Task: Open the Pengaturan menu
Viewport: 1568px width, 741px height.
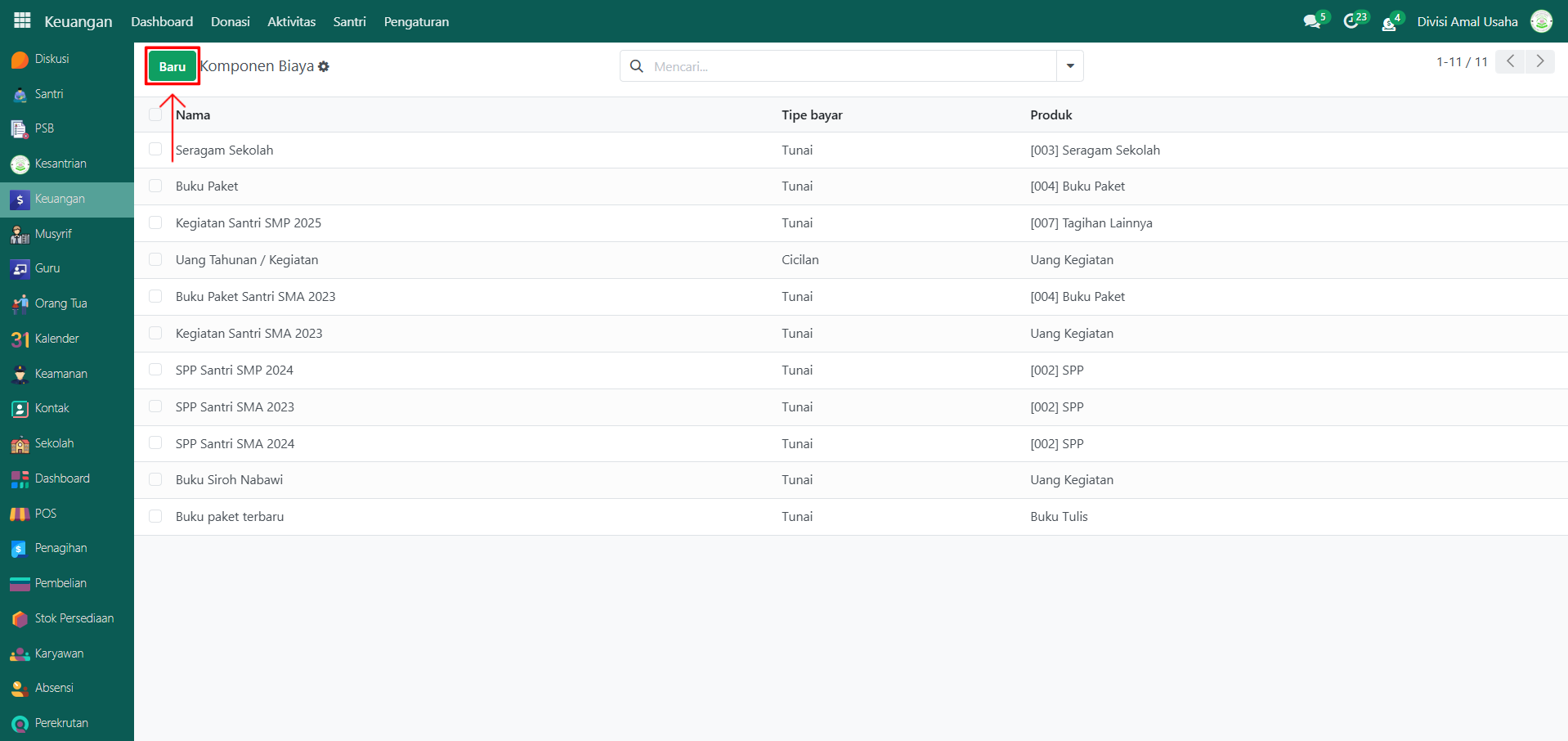Action: coord(416,21)
